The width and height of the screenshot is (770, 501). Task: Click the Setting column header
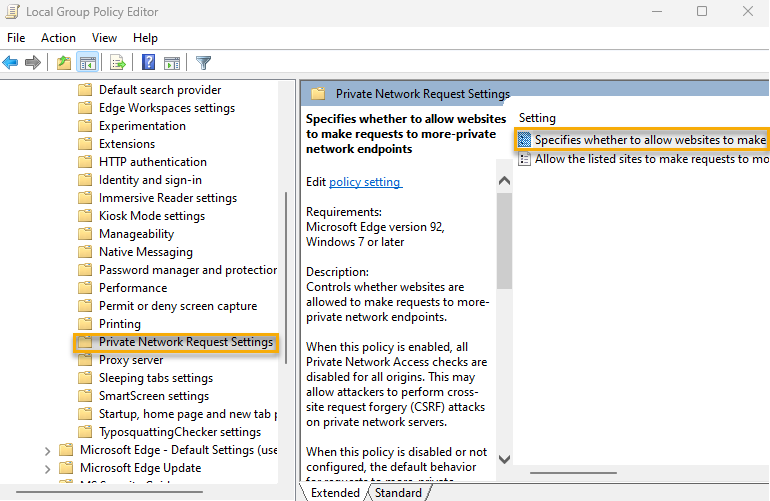tap(537, 118)
